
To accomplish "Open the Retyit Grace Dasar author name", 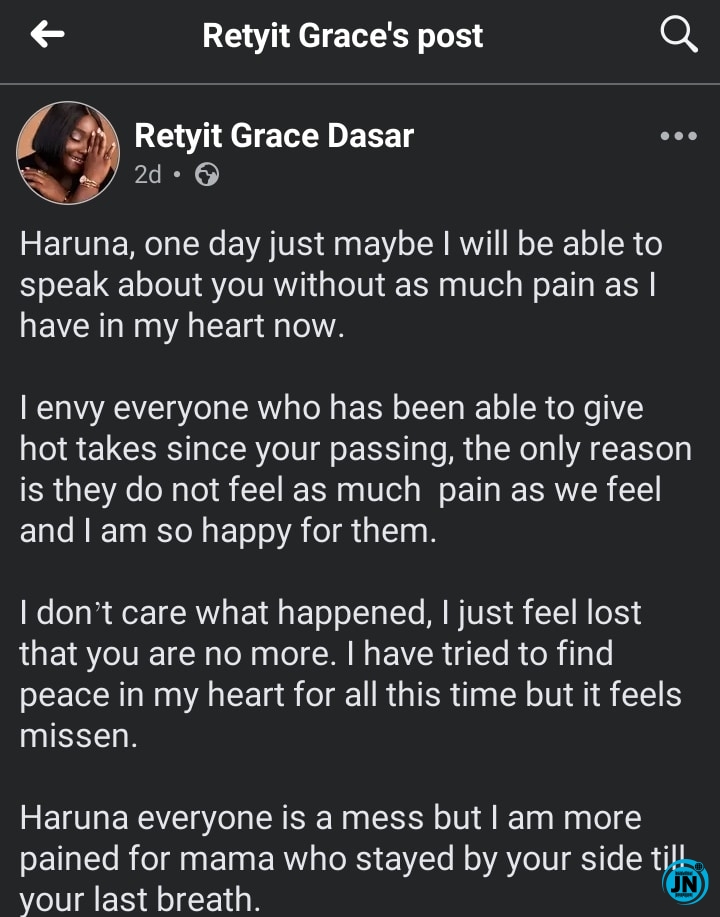I will point(274,136).
